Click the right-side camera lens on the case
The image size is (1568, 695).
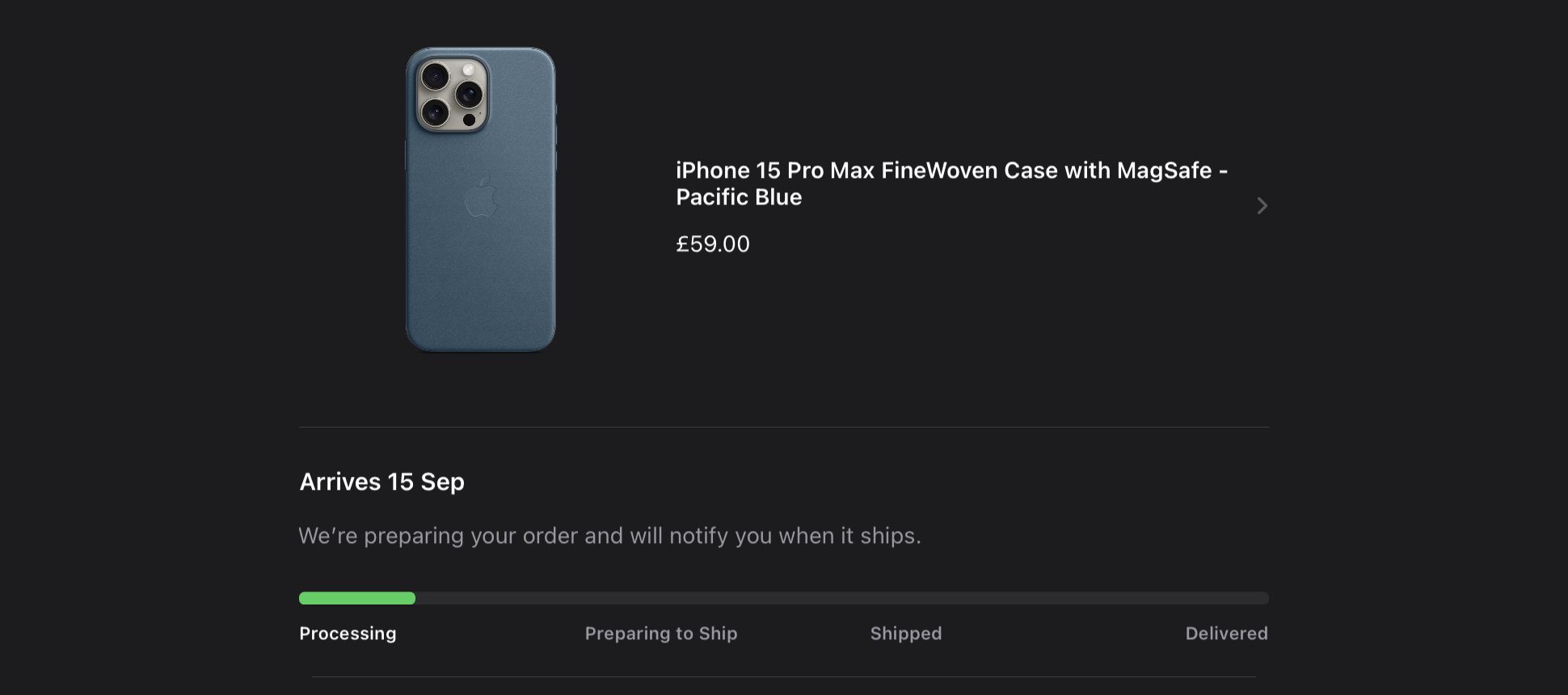point(469,95)
